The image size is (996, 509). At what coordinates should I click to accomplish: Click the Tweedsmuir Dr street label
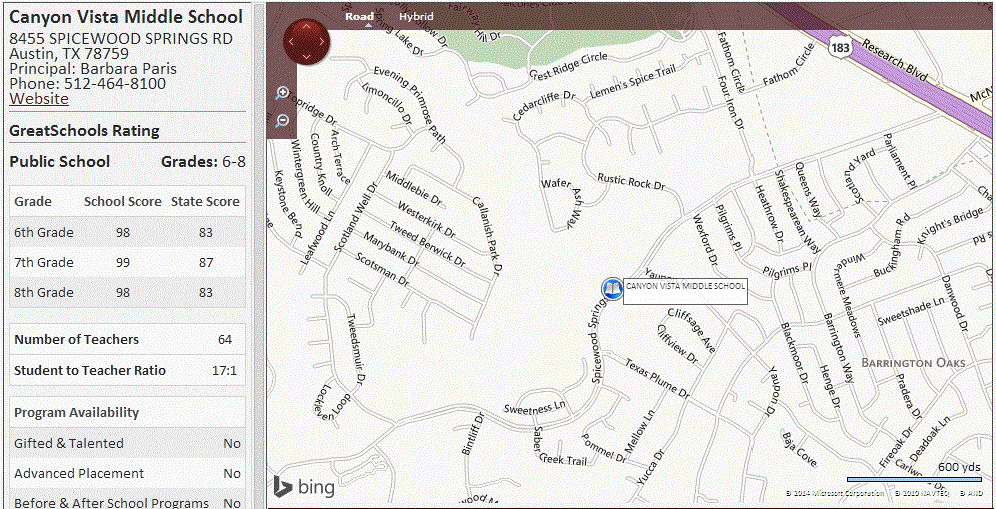[356, 350]
